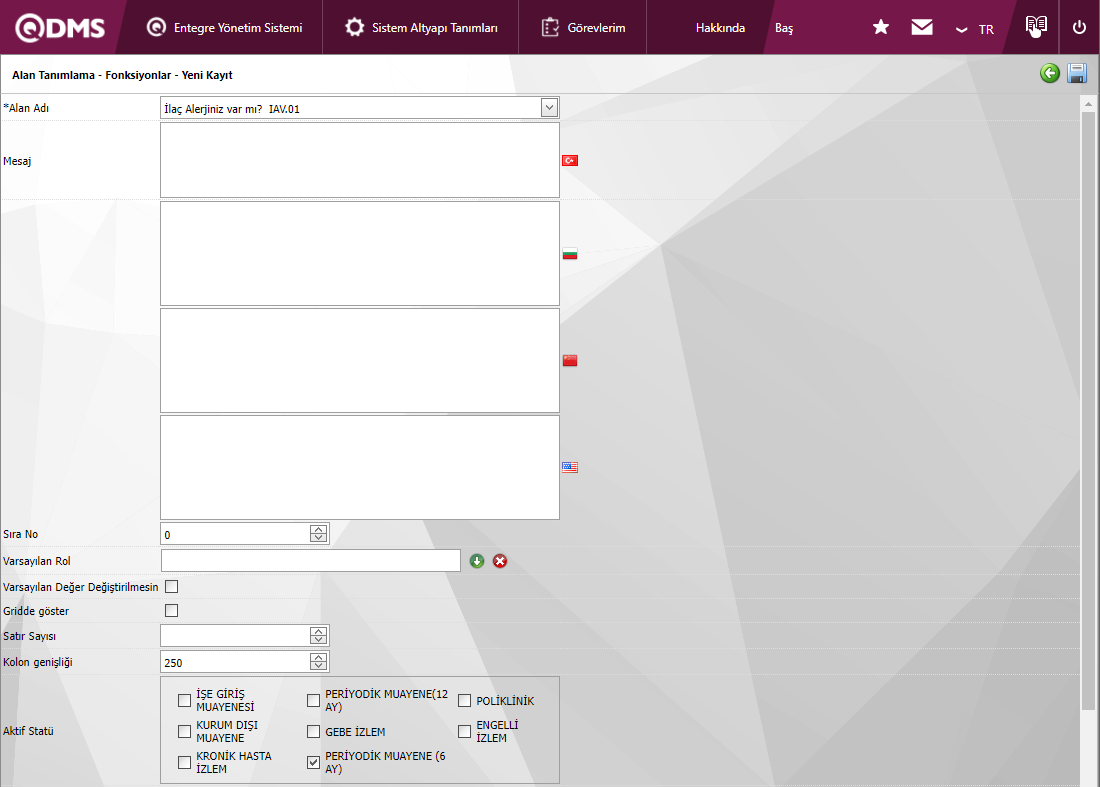Go back with green arrow icon
The height and width of the screenshot is (787, 1100).
click(1049, 73)
